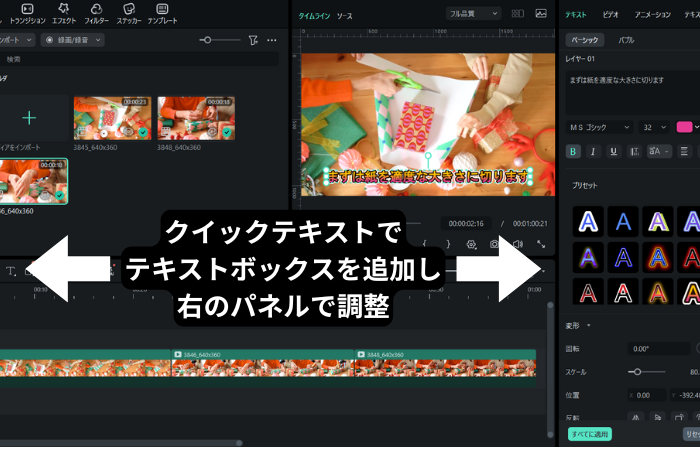Click the media import plus tile

point(29,118)
